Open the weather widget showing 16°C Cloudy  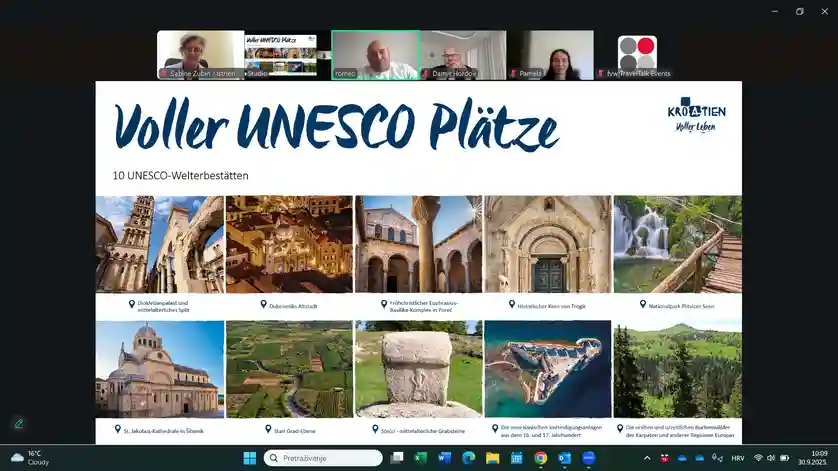pos(30,458)
